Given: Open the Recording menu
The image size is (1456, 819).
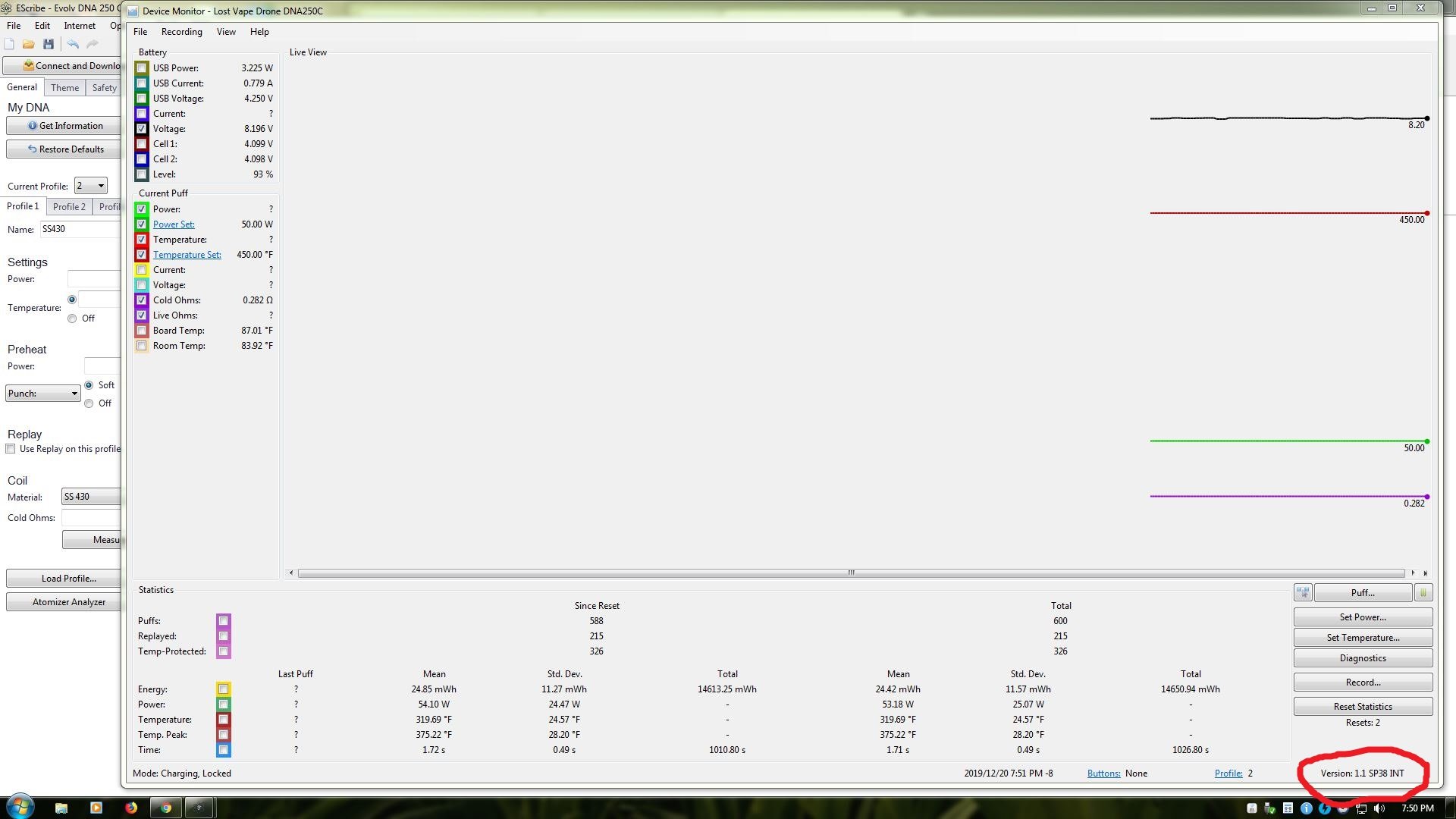Looking at the screenshot, I should (x=181, y=32).
